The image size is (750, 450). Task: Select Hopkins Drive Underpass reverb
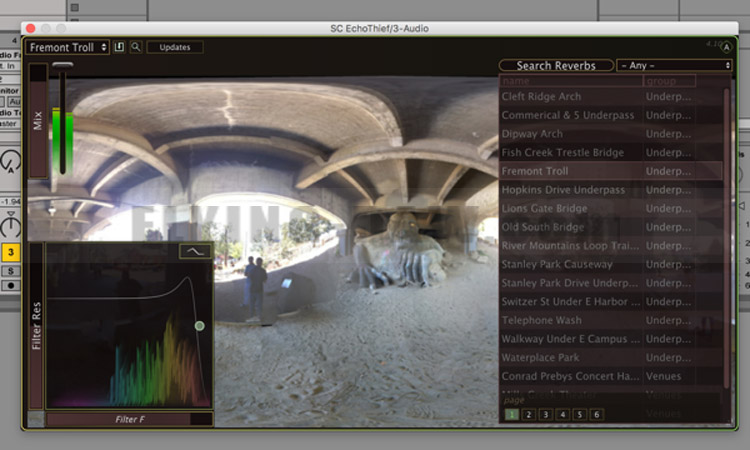tap(611, 190)
